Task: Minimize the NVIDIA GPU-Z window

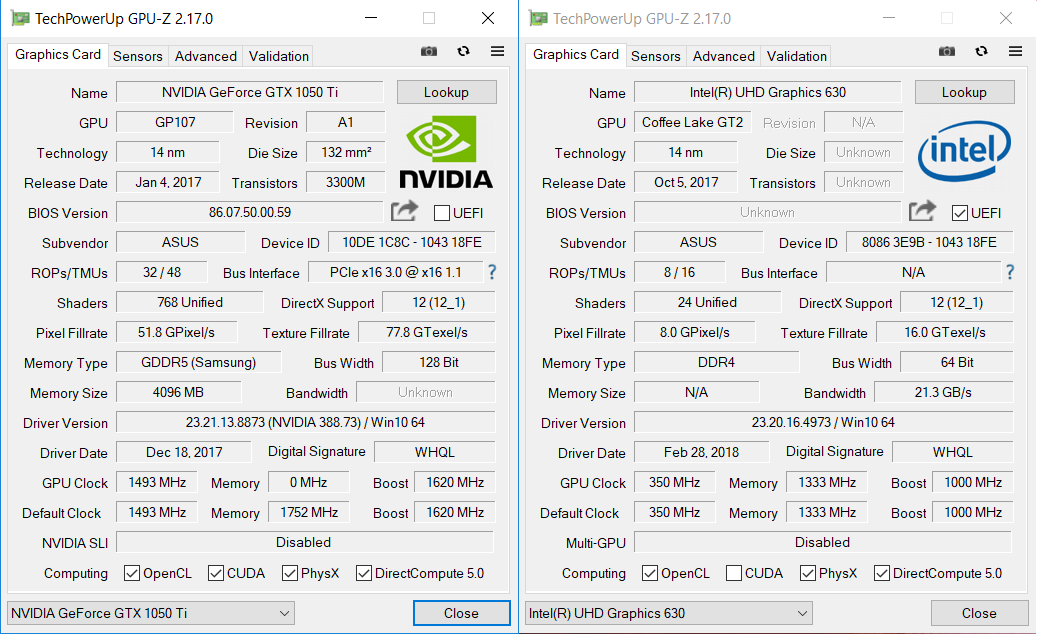Action: point(371,19)
